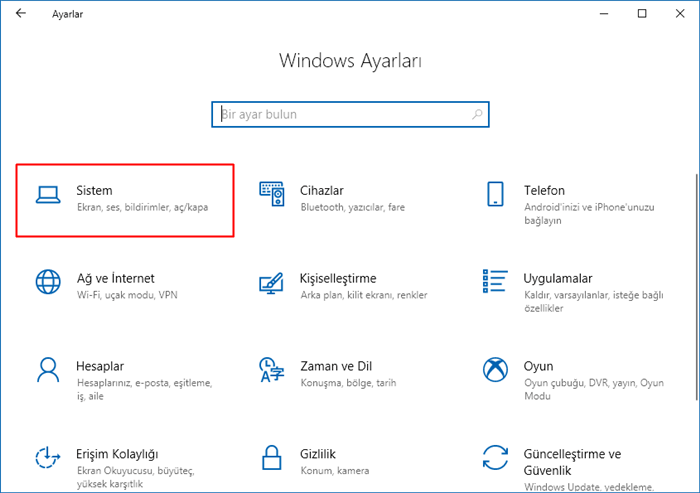The height and width of the screenshot is (493, 700).
Task: Click 'Konum, kamera' description
Action: click(x=335, y=471)
